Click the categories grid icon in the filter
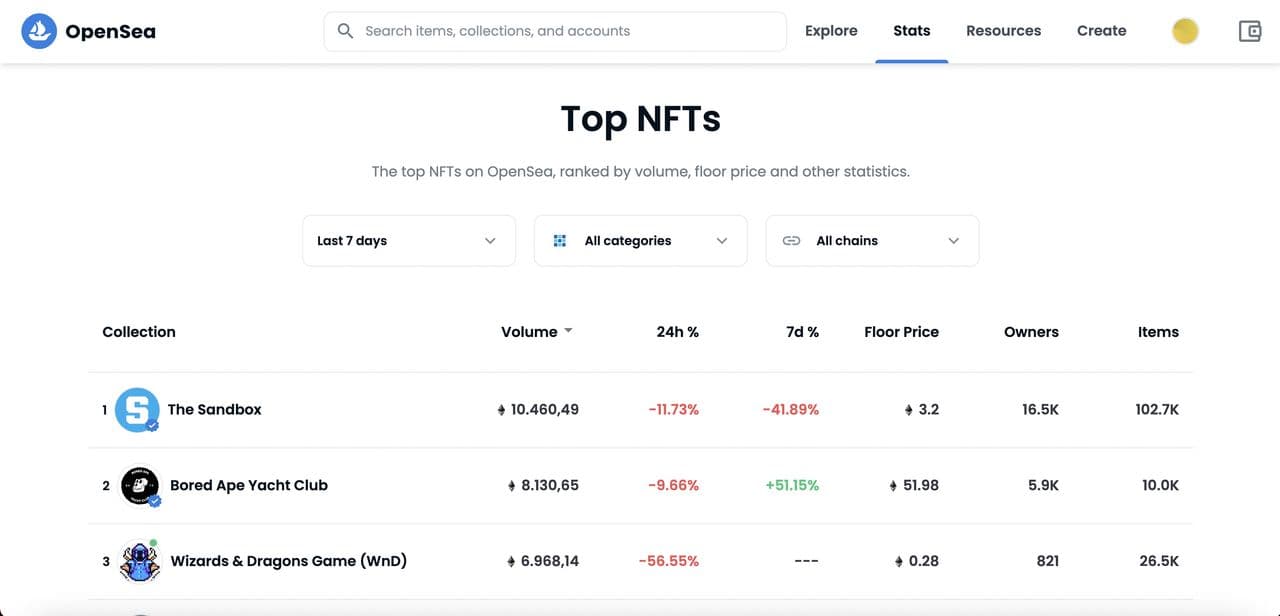1280x616 pixels. (x=560, y=241)
